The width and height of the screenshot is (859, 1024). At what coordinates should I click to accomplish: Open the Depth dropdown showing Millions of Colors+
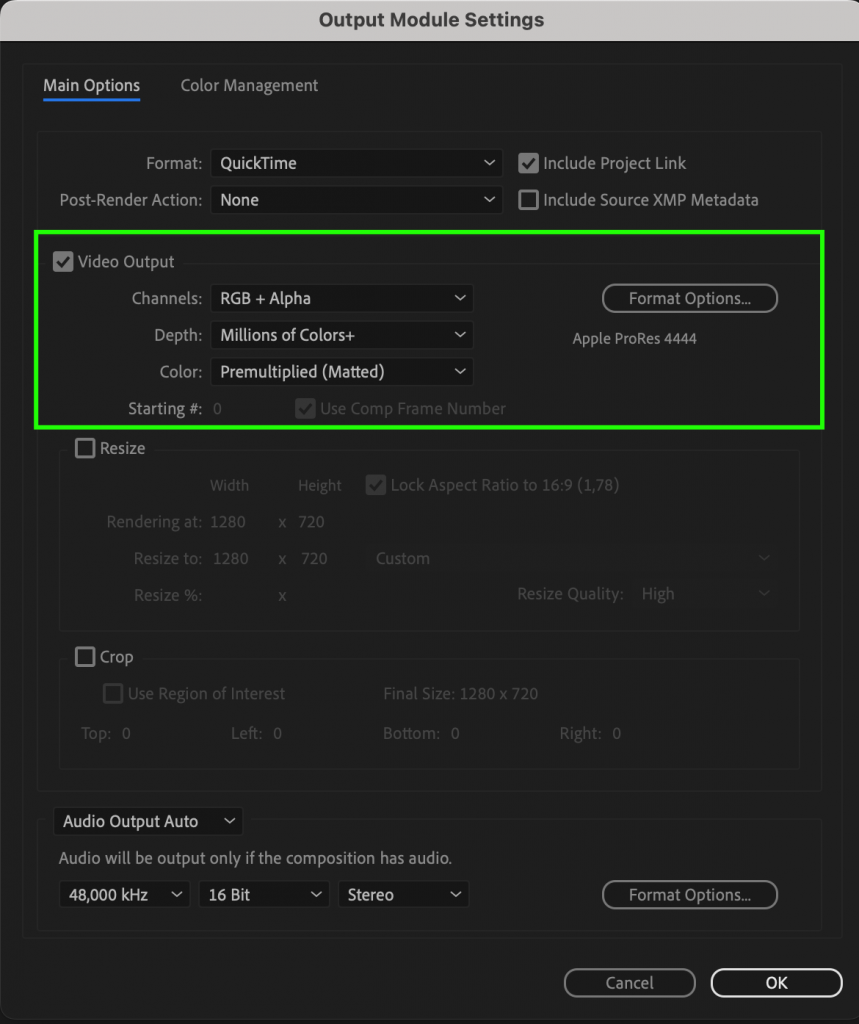[342, 334]
